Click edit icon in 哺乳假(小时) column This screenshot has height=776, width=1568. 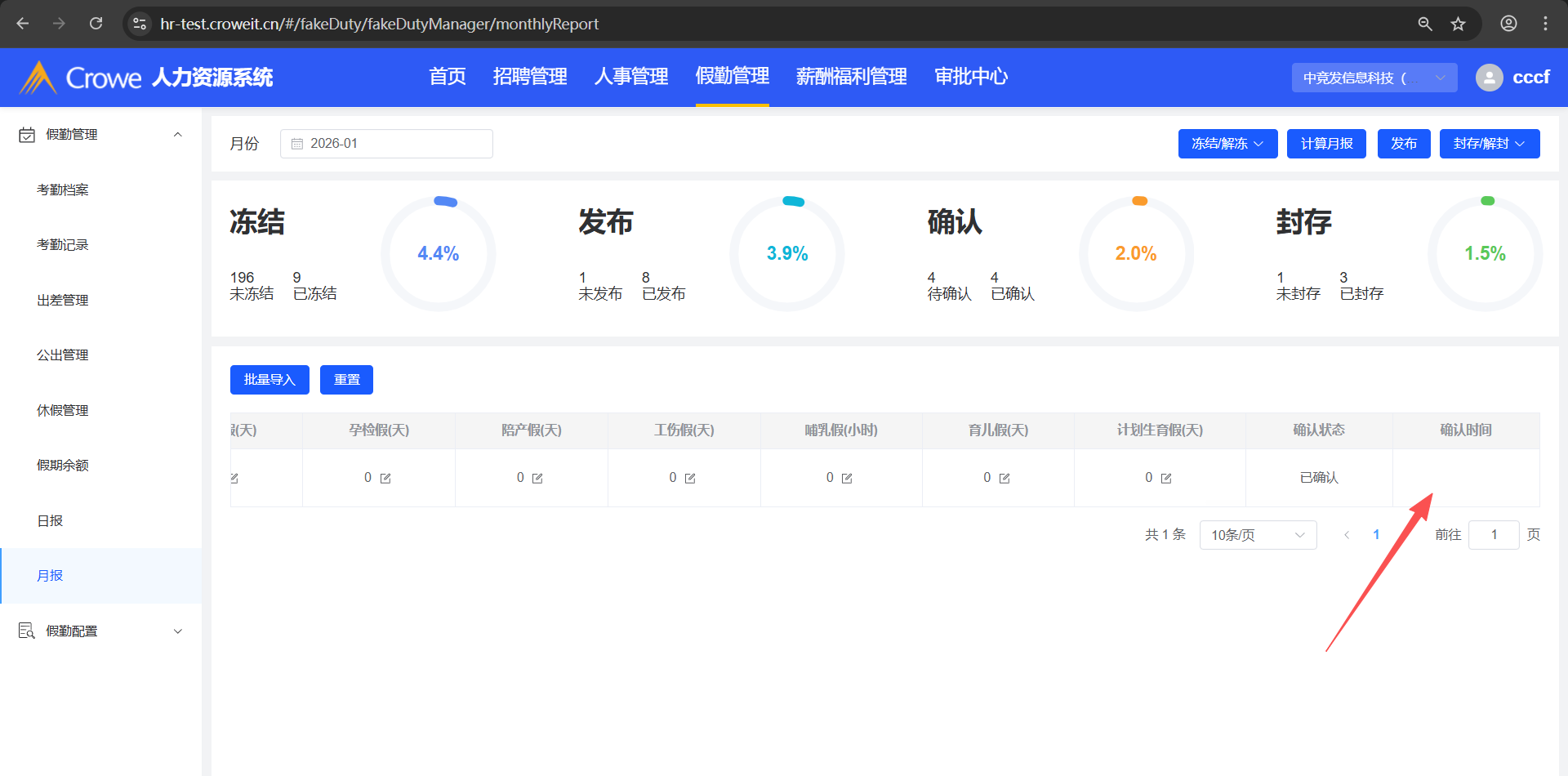[x=847, y=479]
